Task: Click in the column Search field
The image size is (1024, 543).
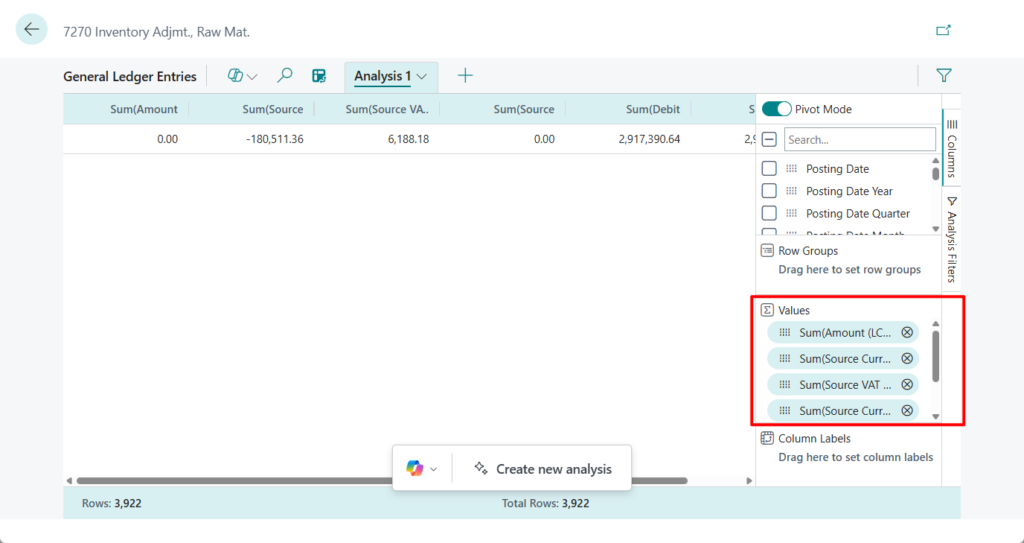Action: click(859, 140)
